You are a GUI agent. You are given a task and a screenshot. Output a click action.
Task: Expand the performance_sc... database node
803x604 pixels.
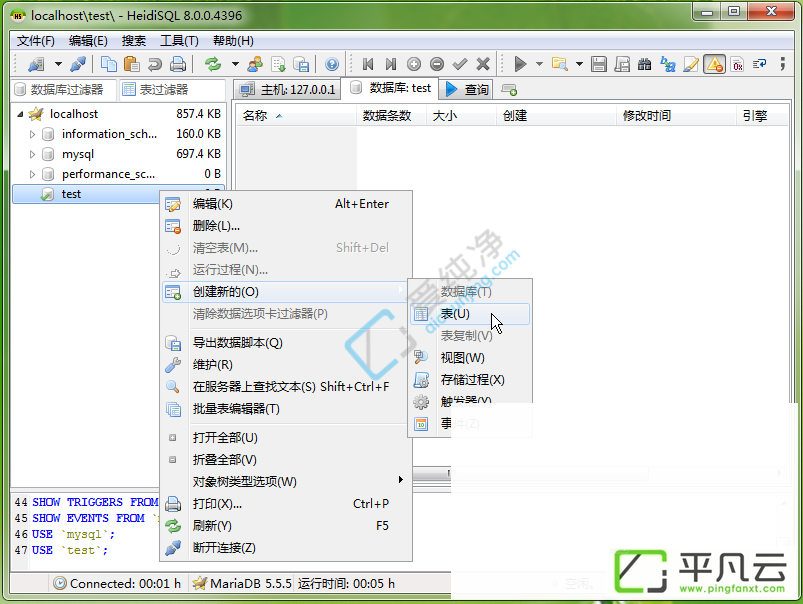pos(32,174)
